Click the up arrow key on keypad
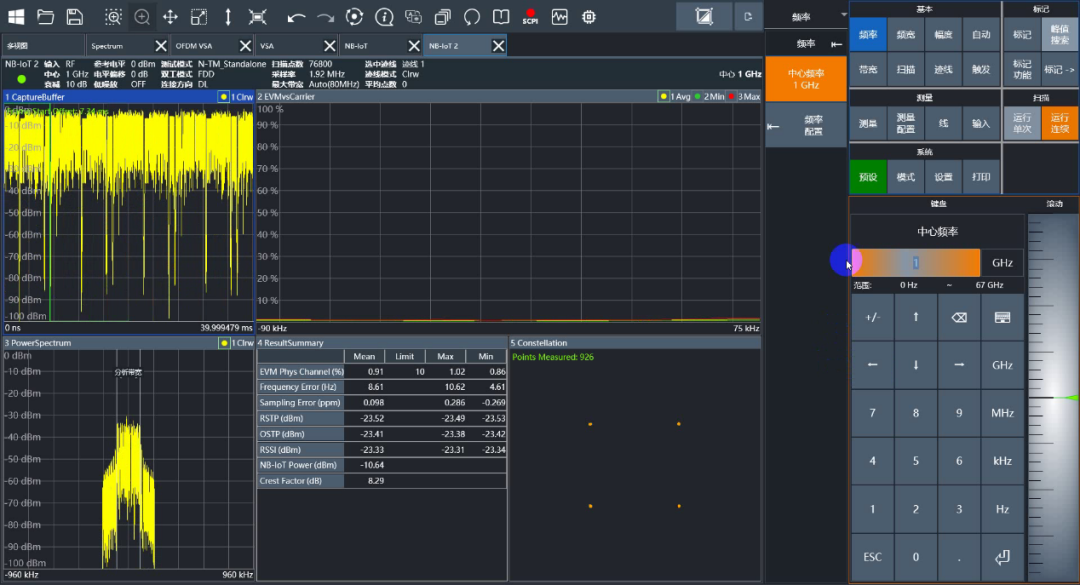 (915, 318)
